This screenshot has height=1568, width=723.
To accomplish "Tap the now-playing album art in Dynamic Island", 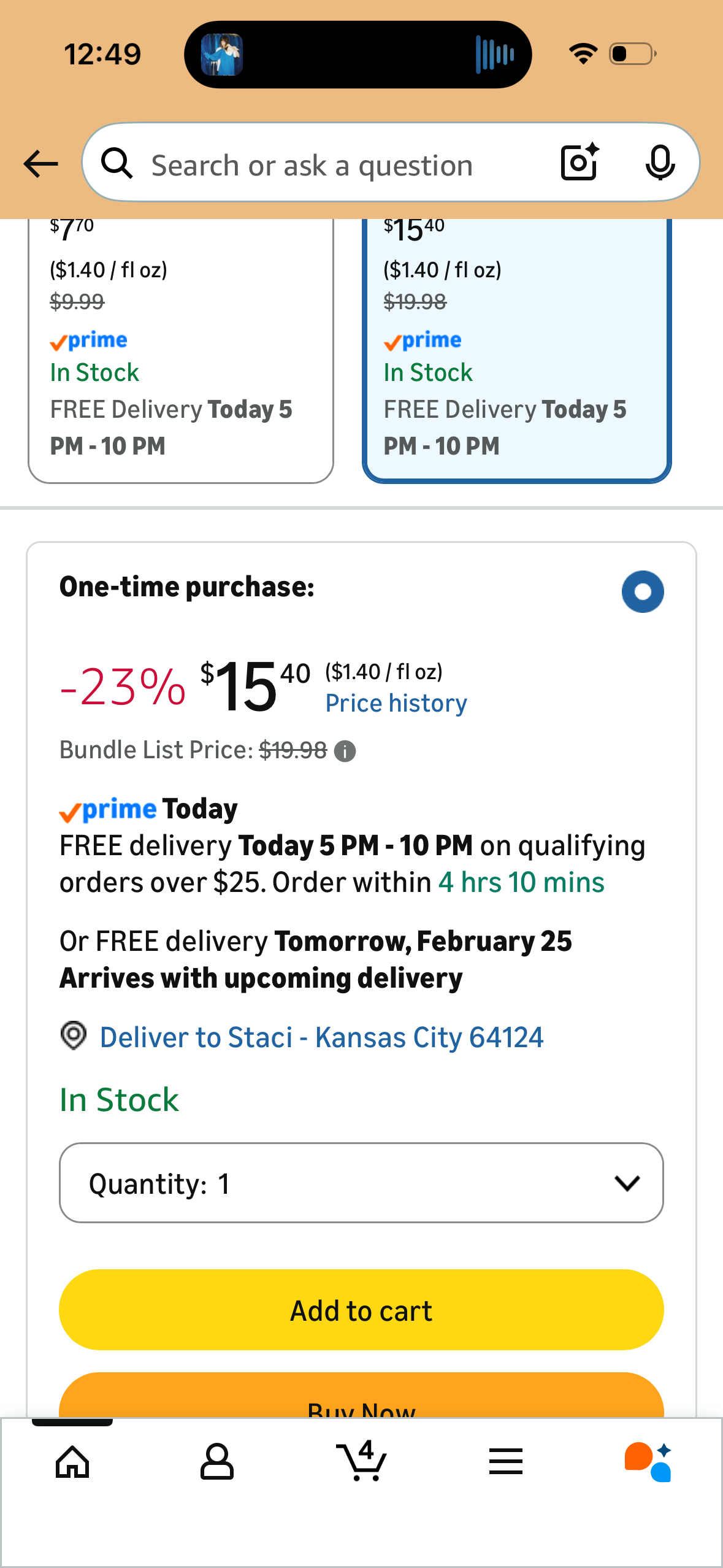I will coord(222,55).
